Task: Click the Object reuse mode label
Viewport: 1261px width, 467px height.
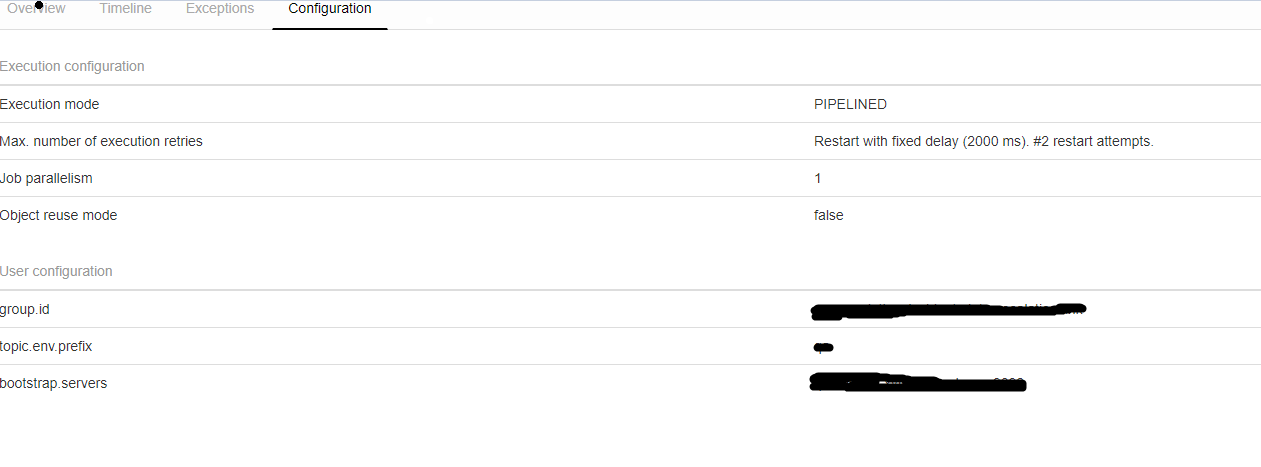Action: point(58,215)
